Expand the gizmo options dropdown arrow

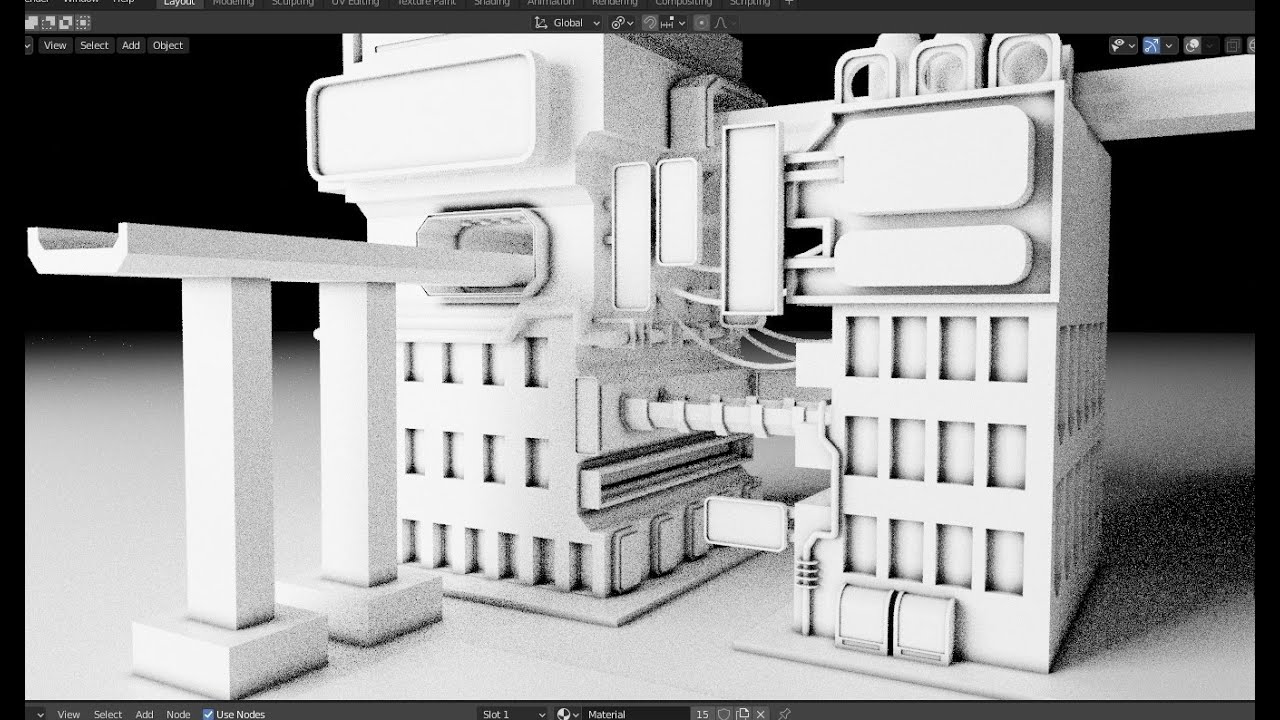tap(1169, 45)
